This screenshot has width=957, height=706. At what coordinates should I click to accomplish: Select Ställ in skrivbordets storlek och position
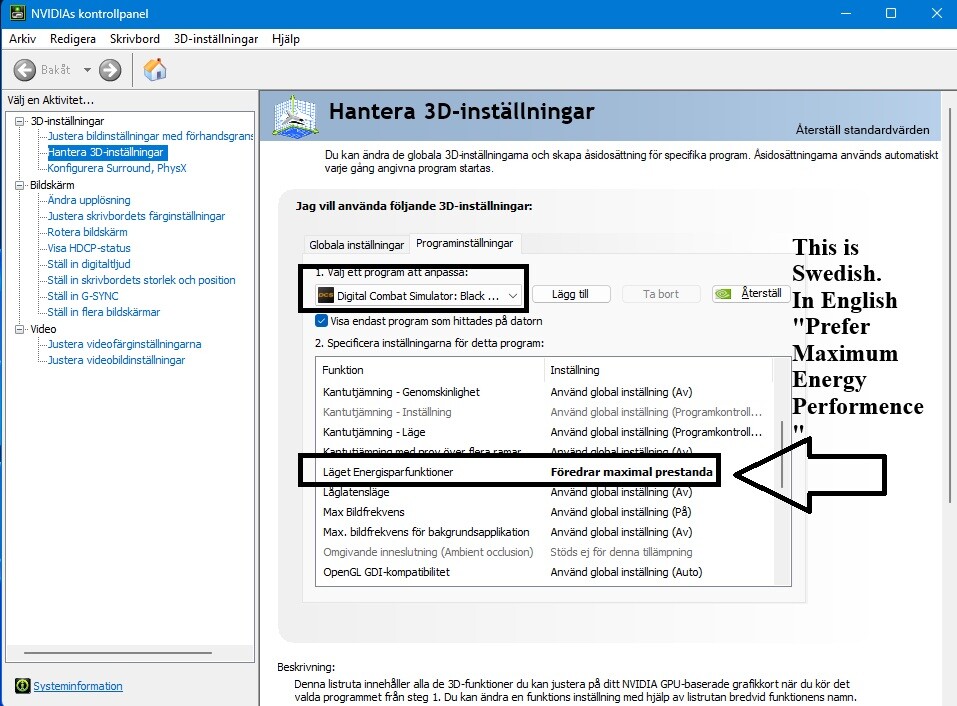click(141, 280)
